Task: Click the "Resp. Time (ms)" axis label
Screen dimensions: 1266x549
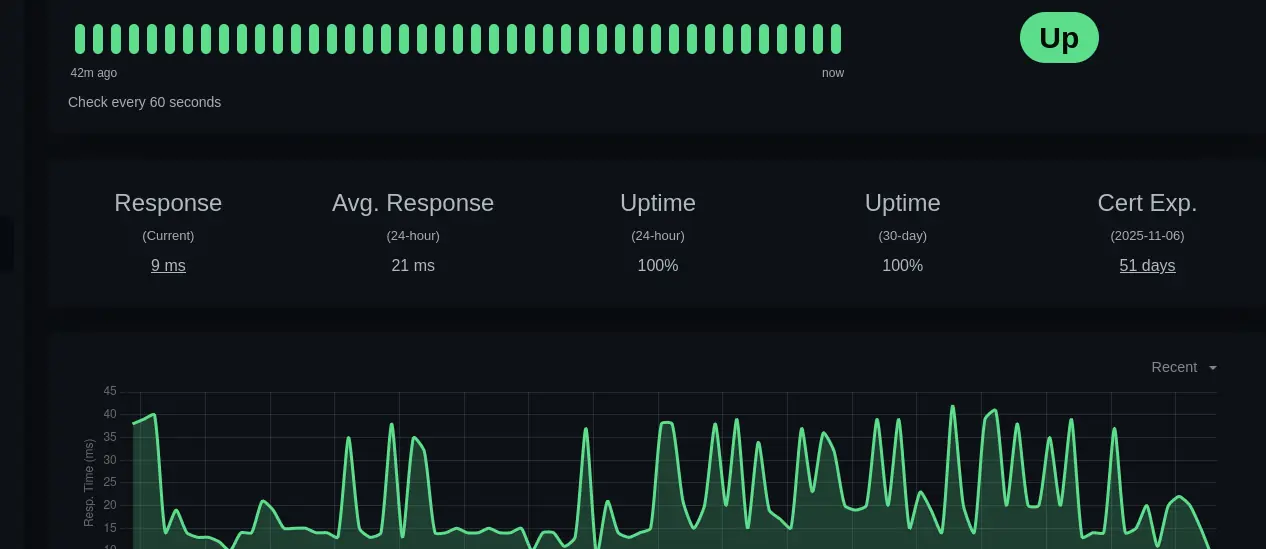Action: (x=89, y=482)
